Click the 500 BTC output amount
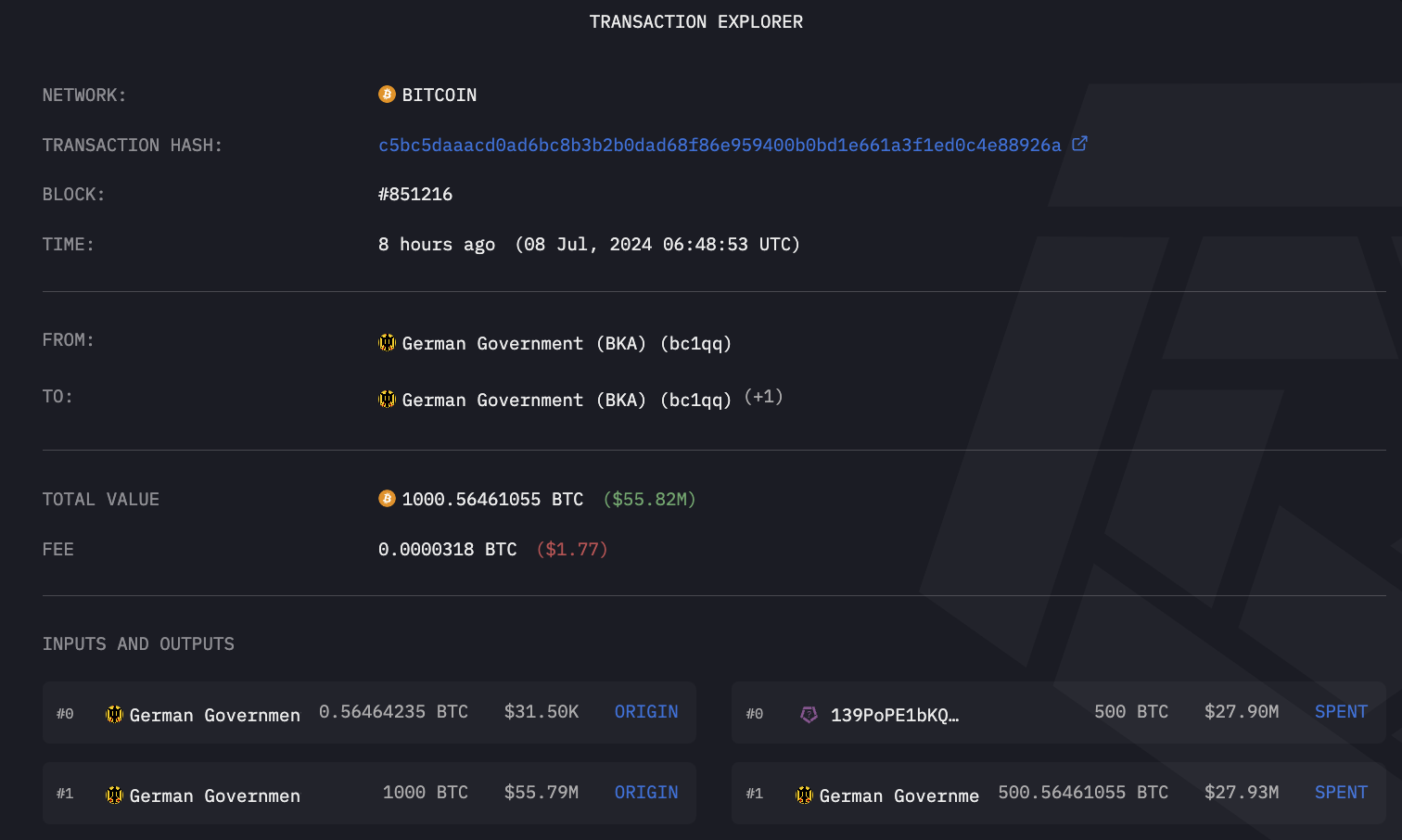 pyautogui.click(x=1131, y=711)
